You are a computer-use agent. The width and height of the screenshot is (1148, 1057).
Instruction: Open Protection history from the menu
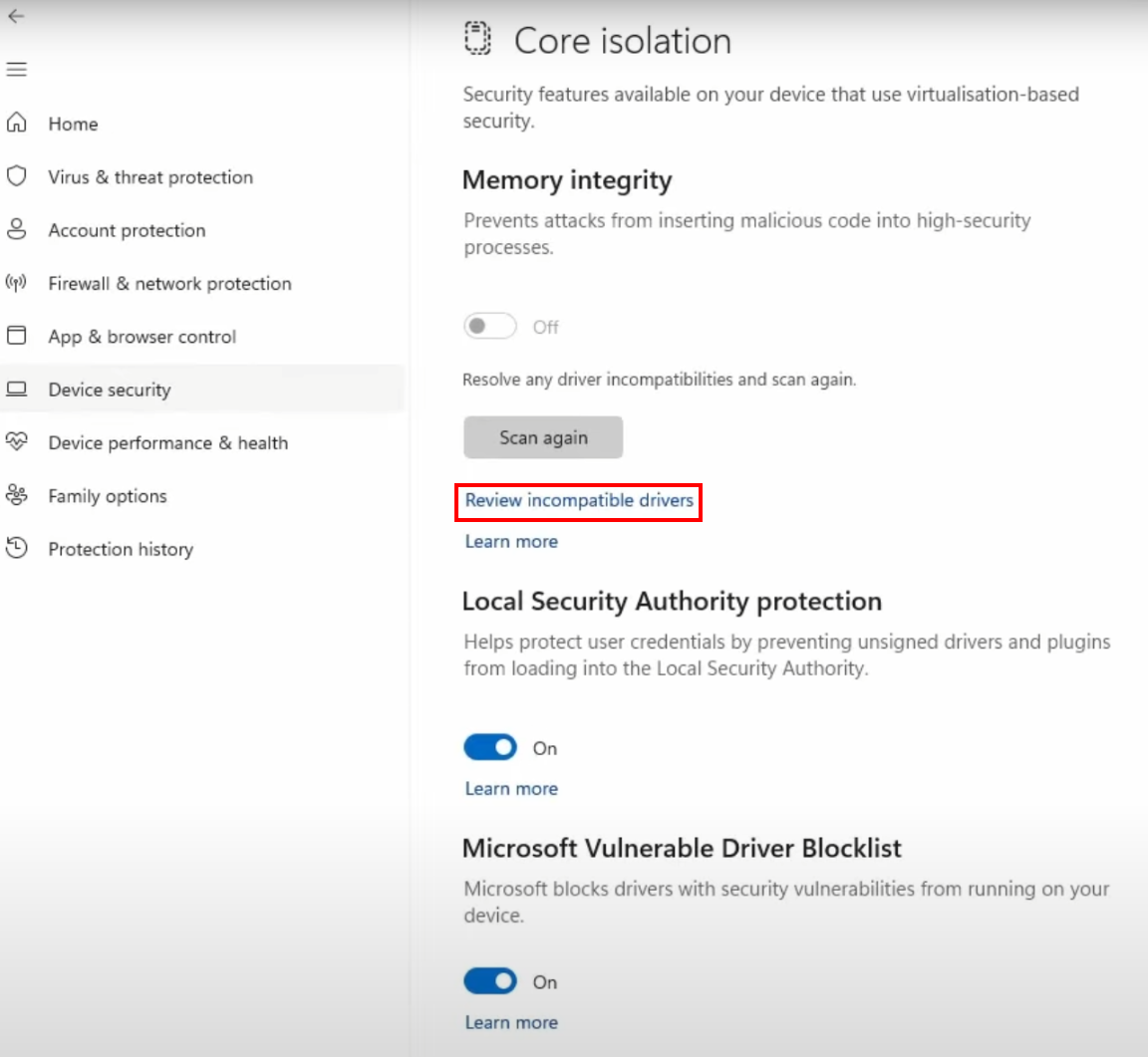(x=121, y=549)
